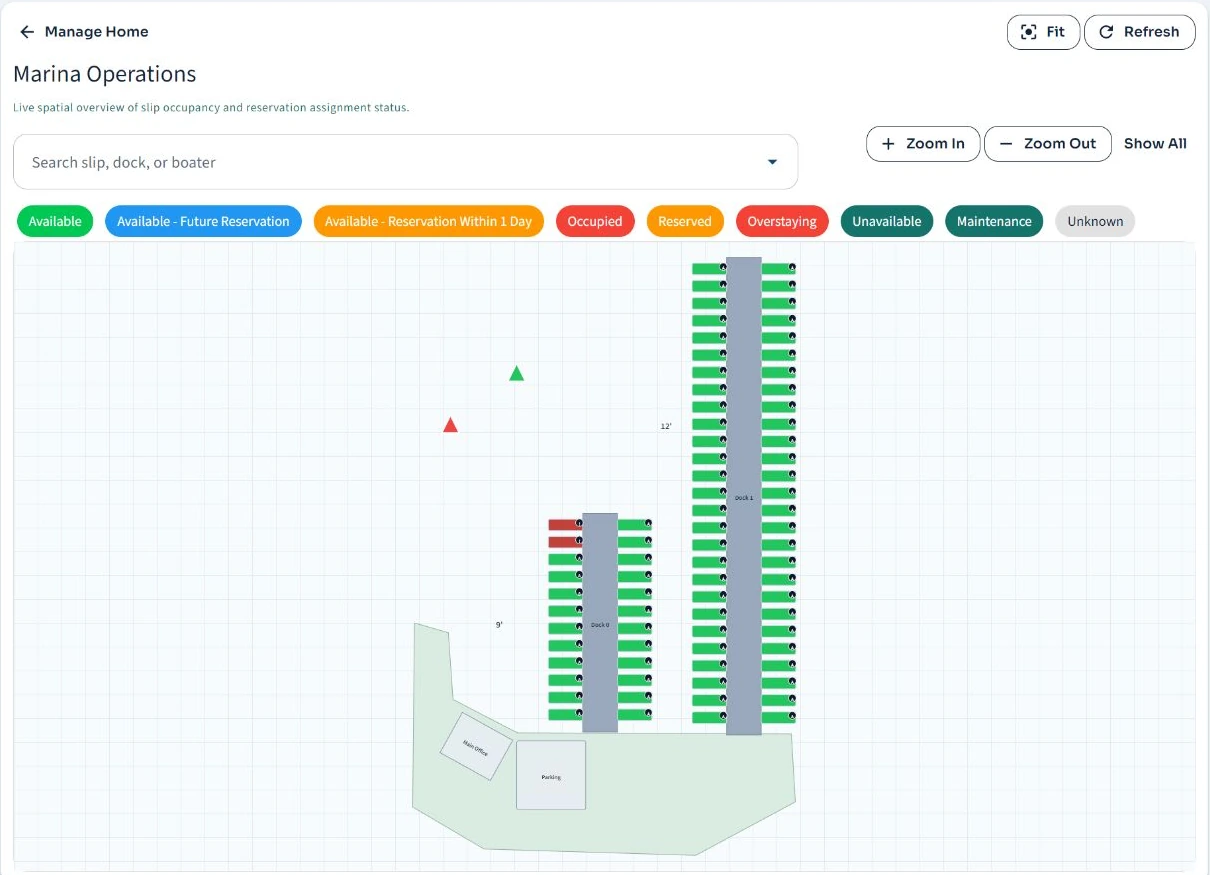
Task: Click the Show All link
Action: (x=1155, y=144)
